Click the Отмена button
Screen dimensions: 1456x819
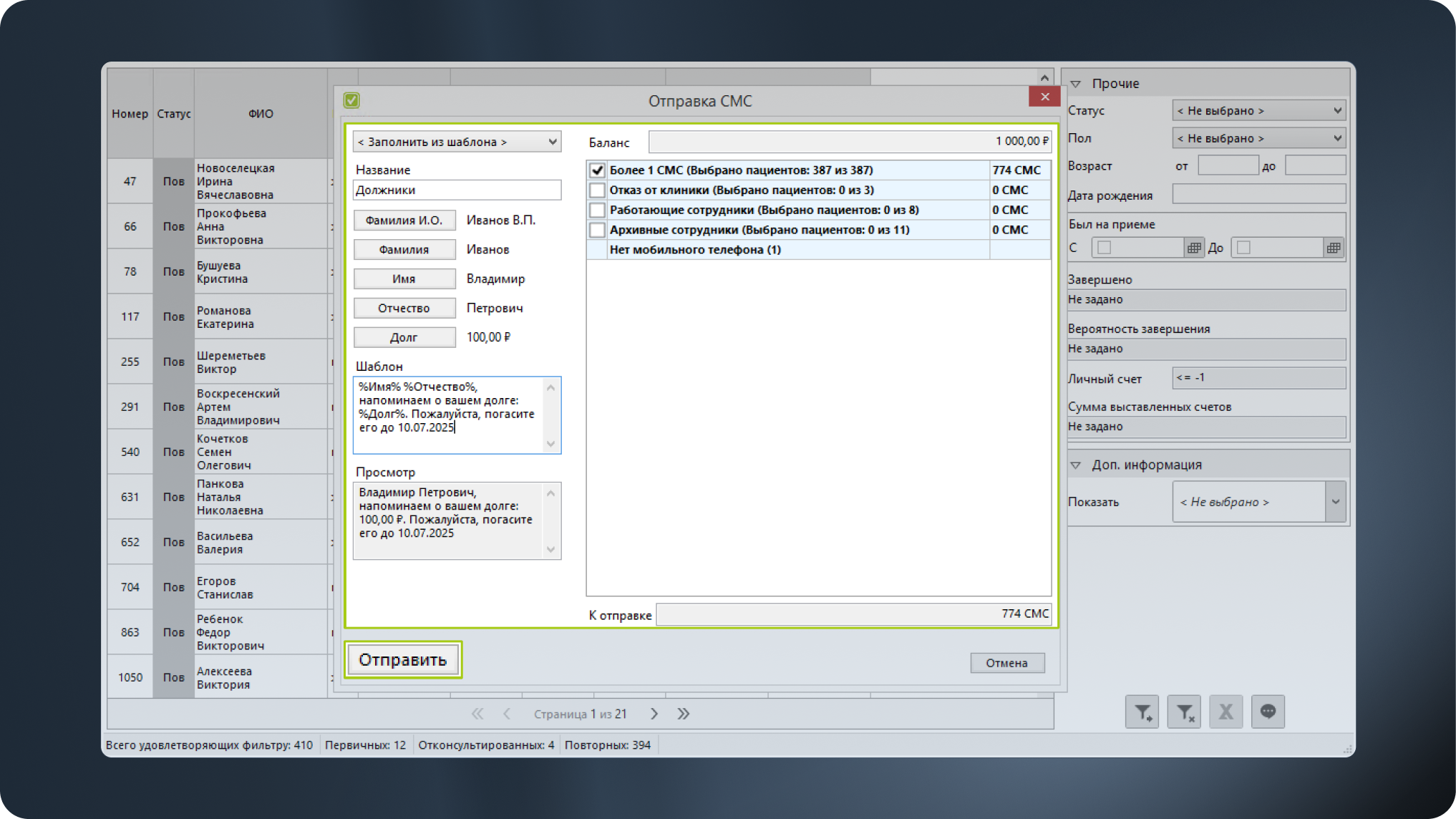[1006, 663]
